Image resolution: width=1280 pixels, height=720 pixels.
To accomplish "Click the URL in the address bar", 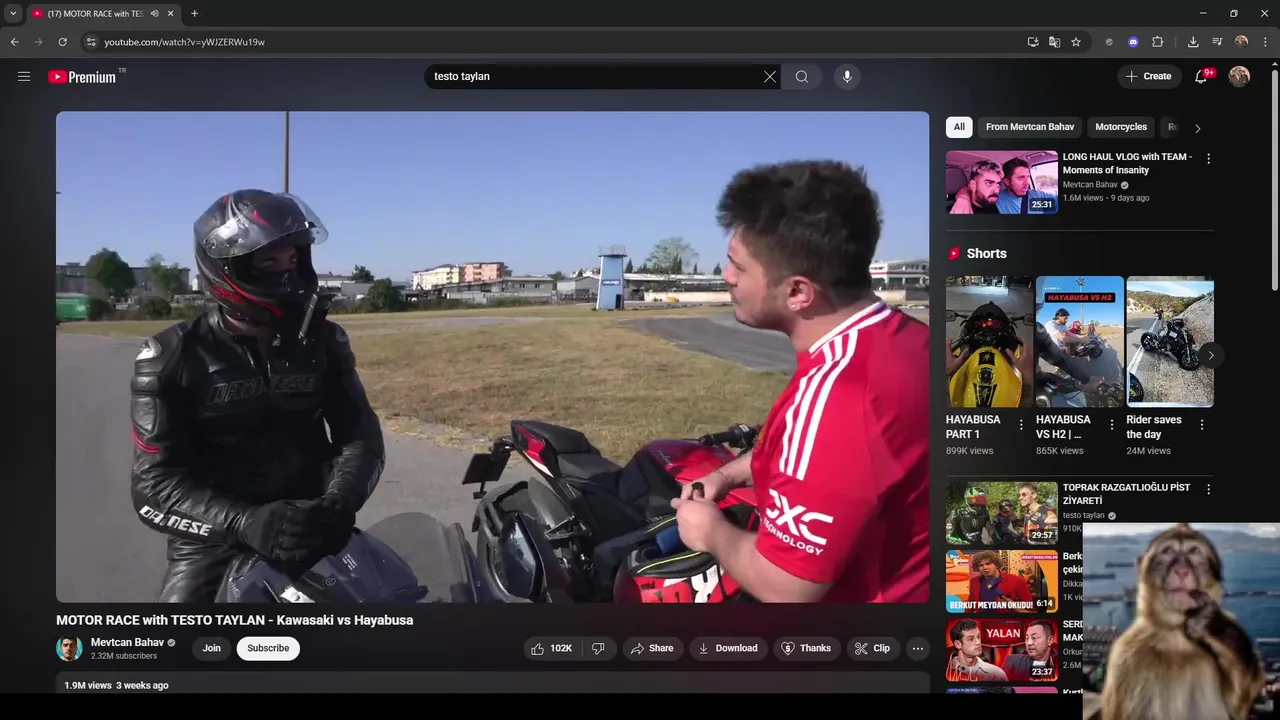I will tap(185, 42).
